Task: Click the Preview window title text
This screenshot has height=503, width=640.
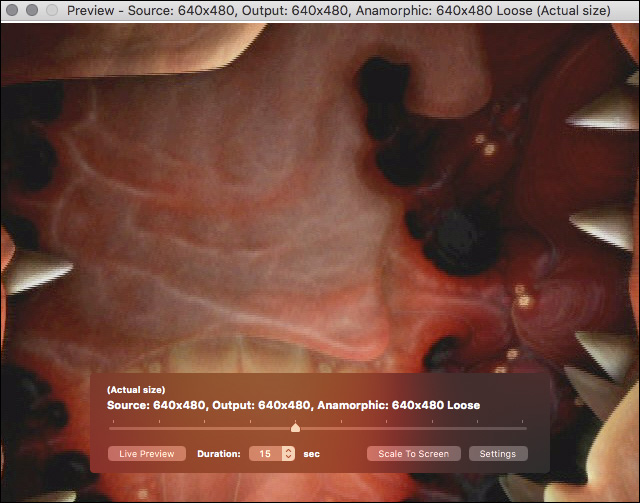Action: [339, 10]
